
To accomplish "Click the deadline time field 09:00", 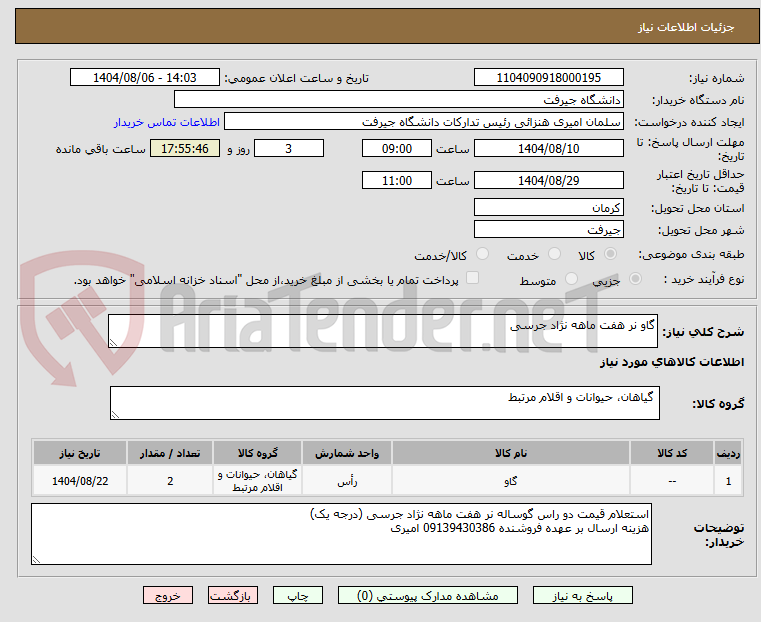I will pyautogui.click(x=397, y=148).
